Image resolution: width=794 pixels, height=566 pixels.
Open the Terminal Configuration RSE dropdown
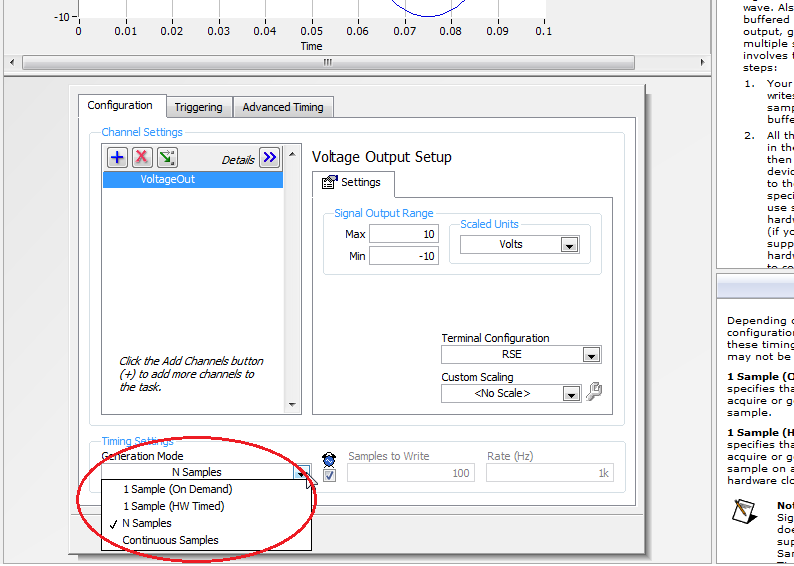click(x=591, y=355)
